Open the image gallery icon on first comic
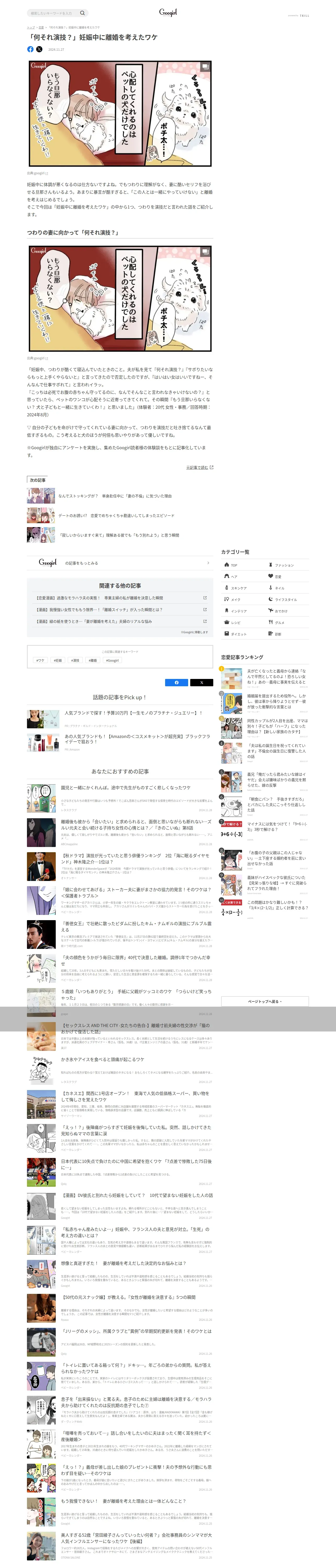 click(x=205, y=66)
